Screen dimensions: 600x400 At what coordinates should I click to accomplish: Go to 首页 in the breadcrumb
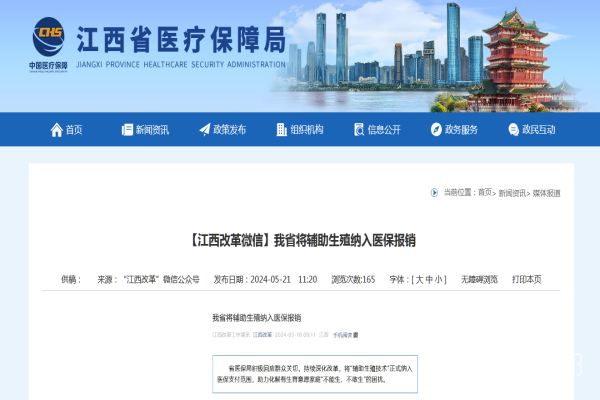click(x=485, y=192)
